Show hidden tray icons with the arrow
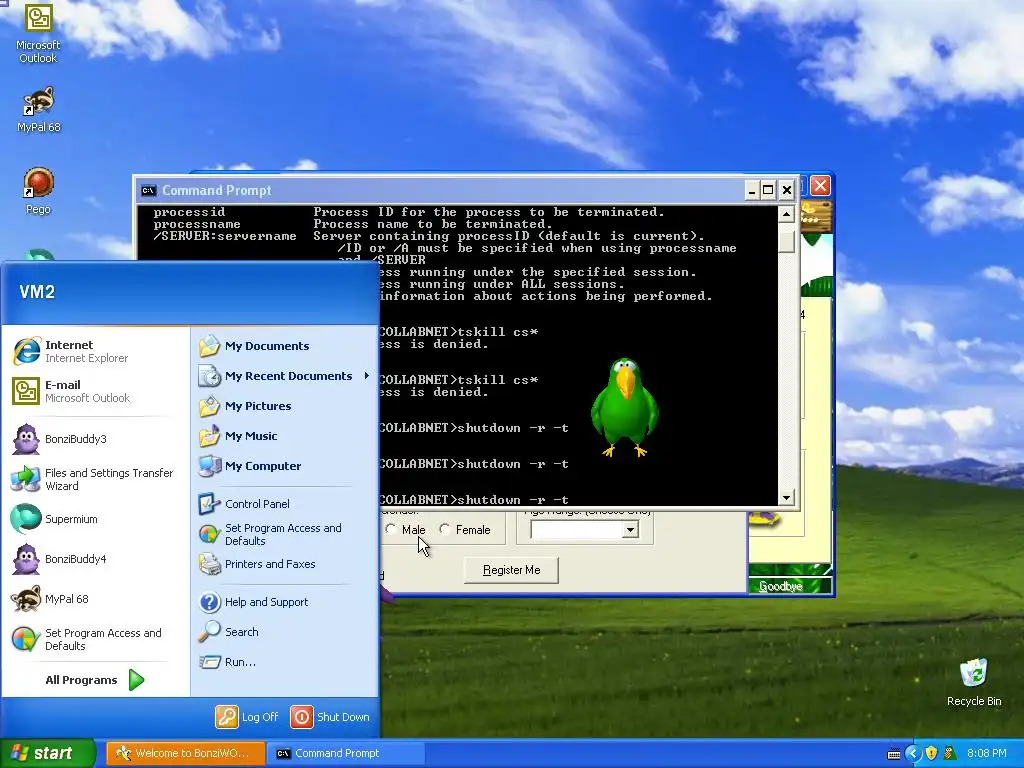The image size is (1024, 768). [913, 754]
